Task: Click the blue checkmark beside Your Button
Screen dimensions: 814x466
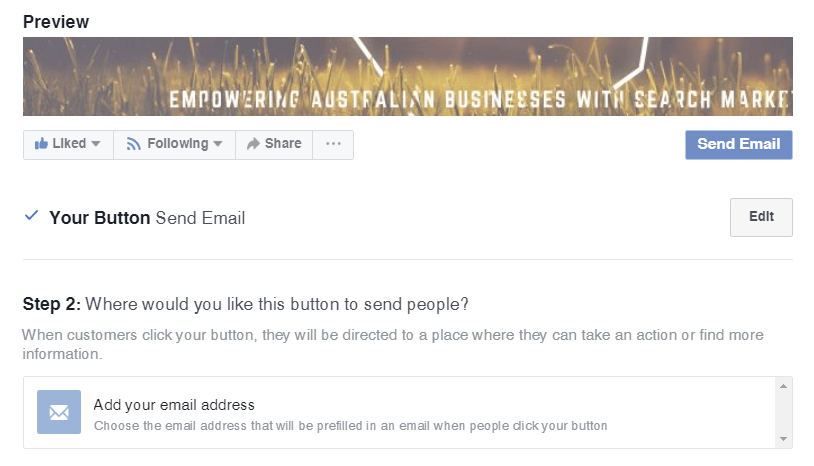Action: click(32, 215)
